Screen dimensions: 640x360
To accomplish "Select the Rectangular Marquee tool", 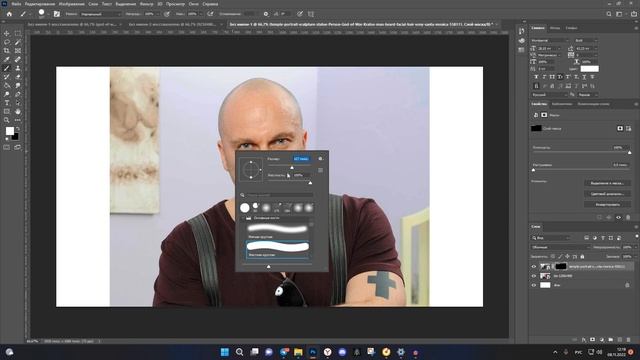I will click(18, 33).
